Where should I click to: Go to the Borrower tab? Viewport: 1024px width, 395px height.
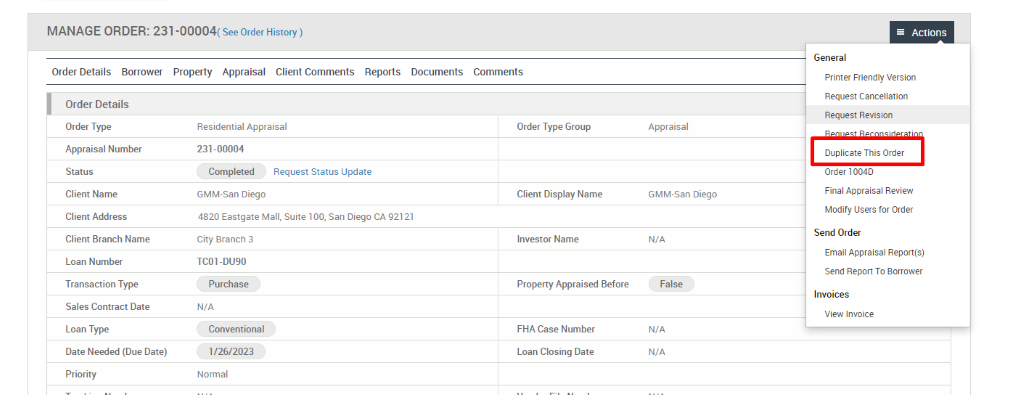(x=142, y=72)
